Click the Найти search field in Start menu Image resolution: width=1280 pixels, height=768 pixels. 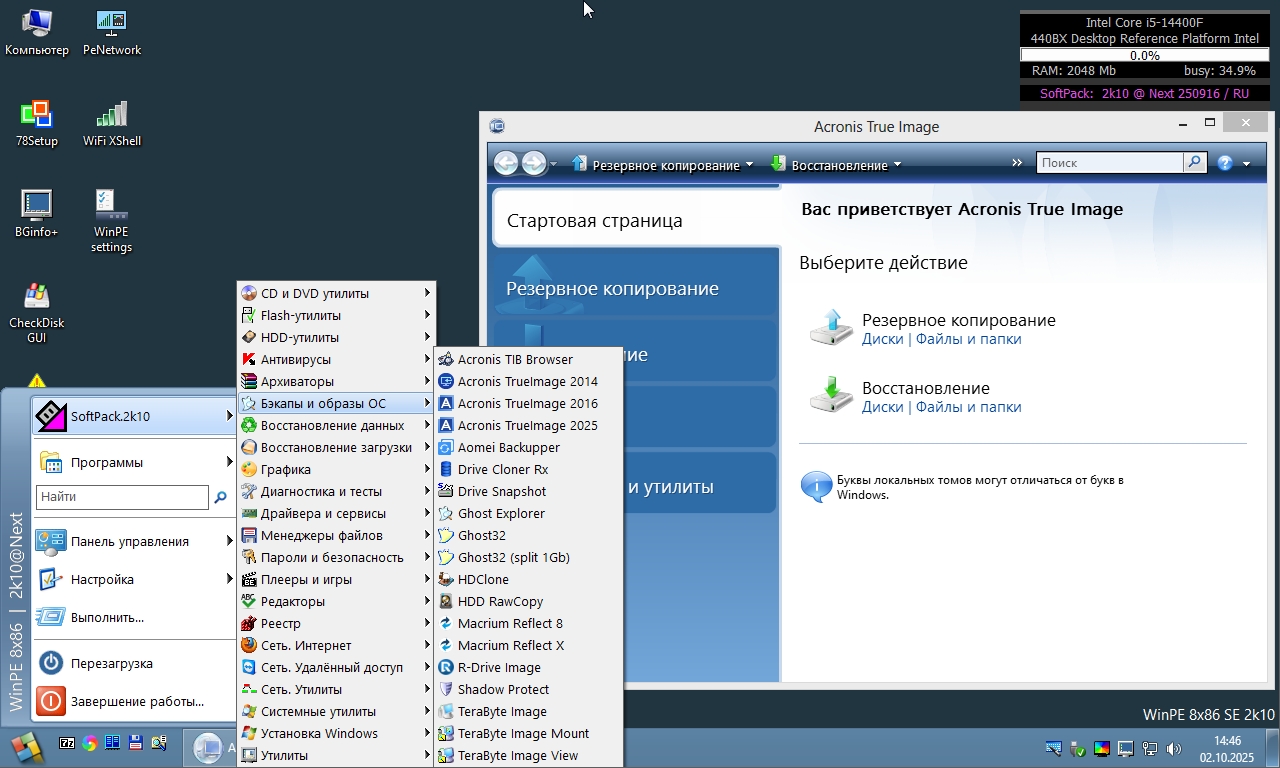click(x=122, y=496)
